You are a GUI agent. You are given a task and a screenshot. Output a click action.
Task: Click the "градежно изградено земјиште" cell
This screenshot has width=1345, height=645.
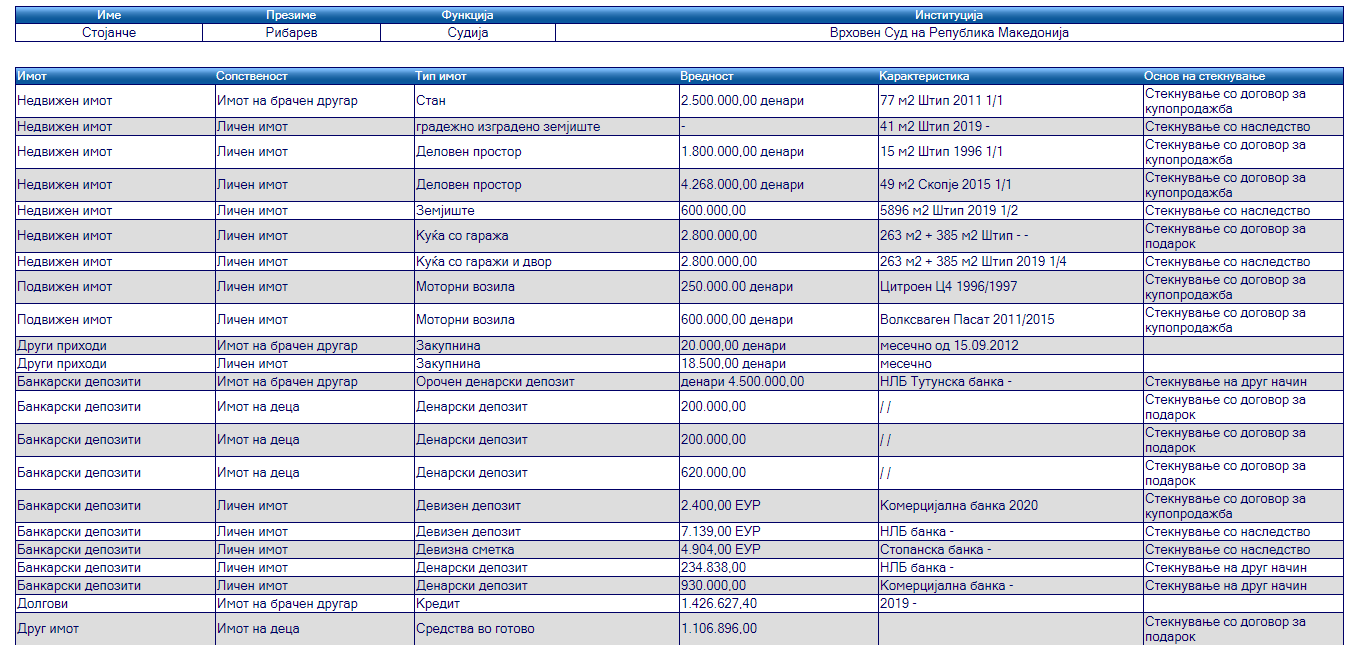pyautogui.click(x=508, y=127)
